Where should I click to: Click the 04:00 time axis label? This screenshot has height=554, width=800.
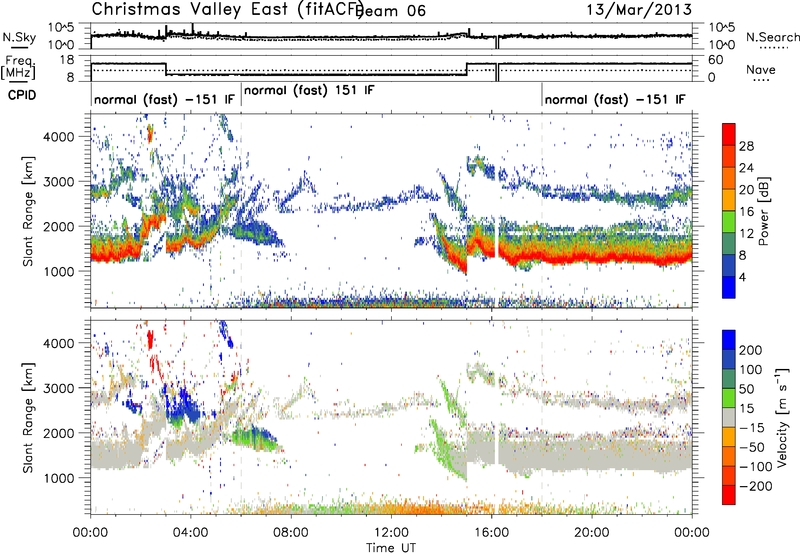tap(191, 533)
